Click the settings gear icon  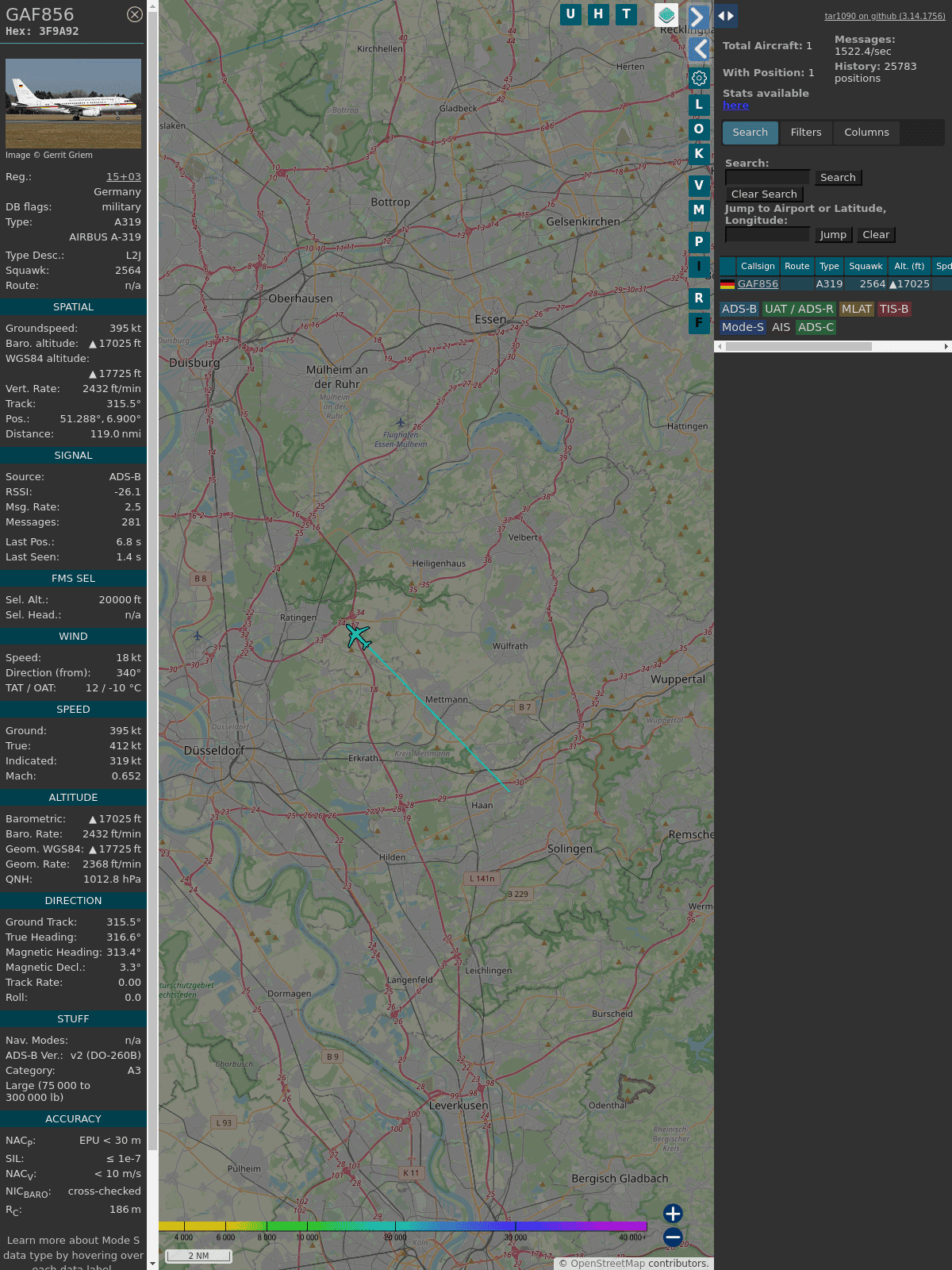699,78
